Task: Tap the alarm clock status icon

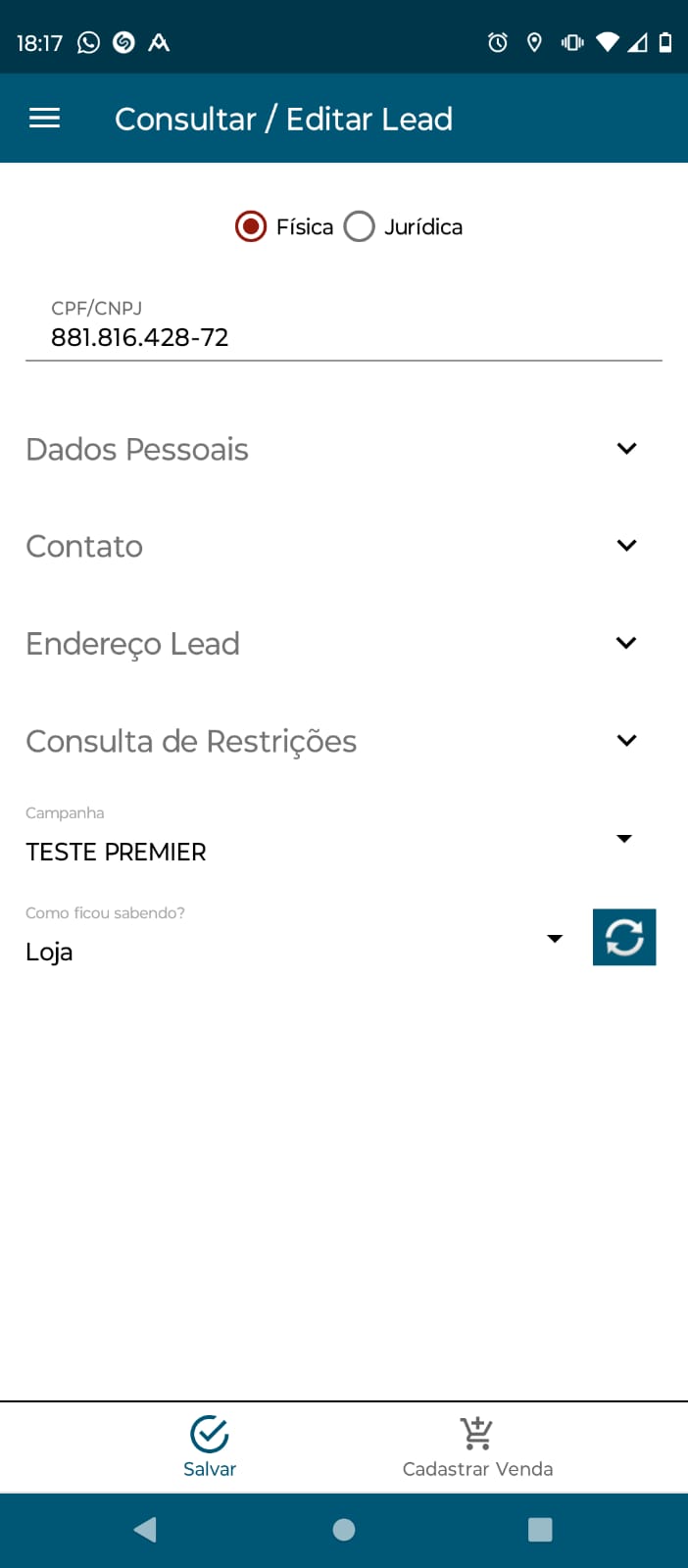Action: [x=498, y=42]
